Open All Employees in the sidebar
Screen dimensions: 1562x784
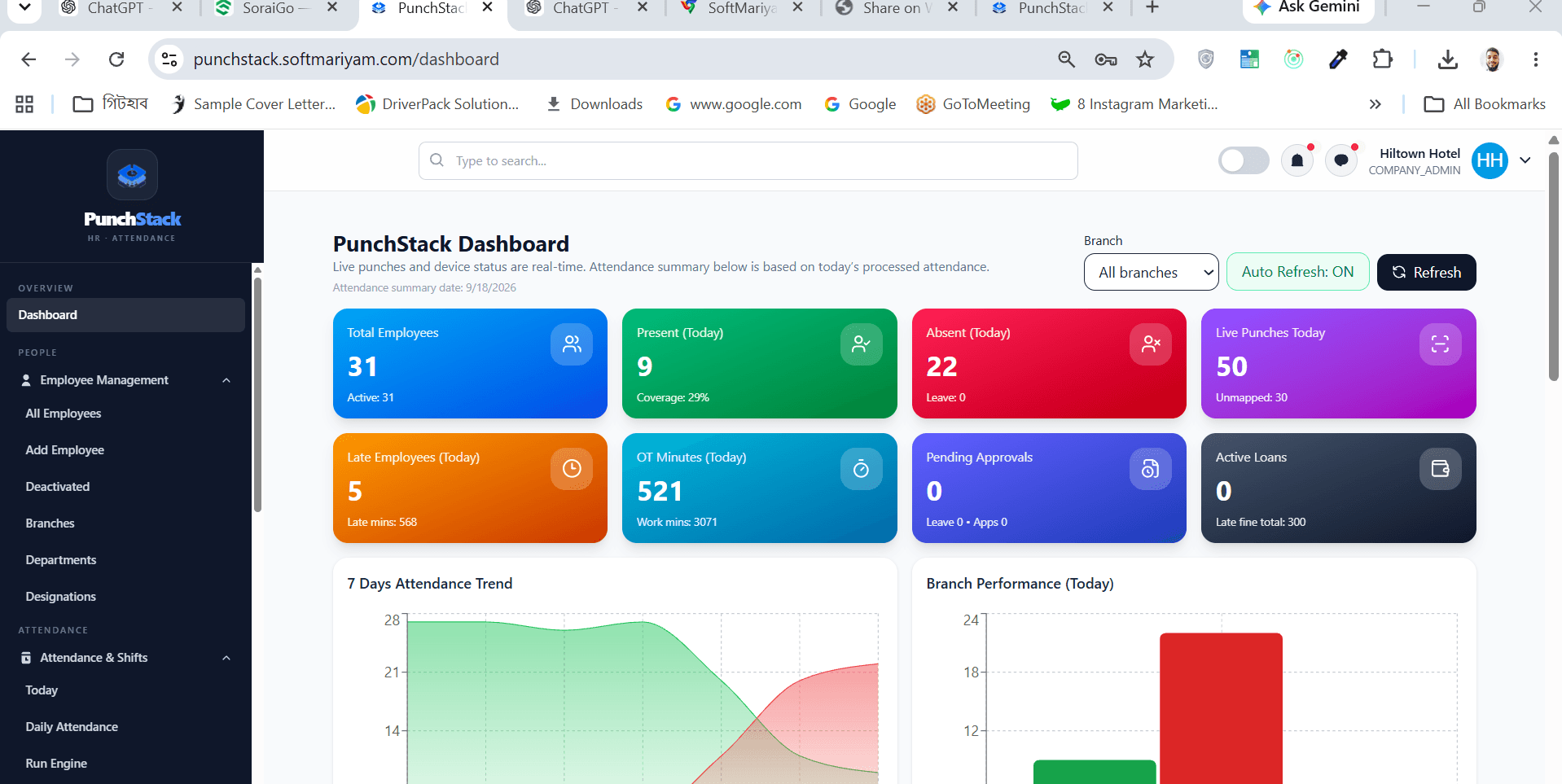pyautogui.click(x=64, y=414)
